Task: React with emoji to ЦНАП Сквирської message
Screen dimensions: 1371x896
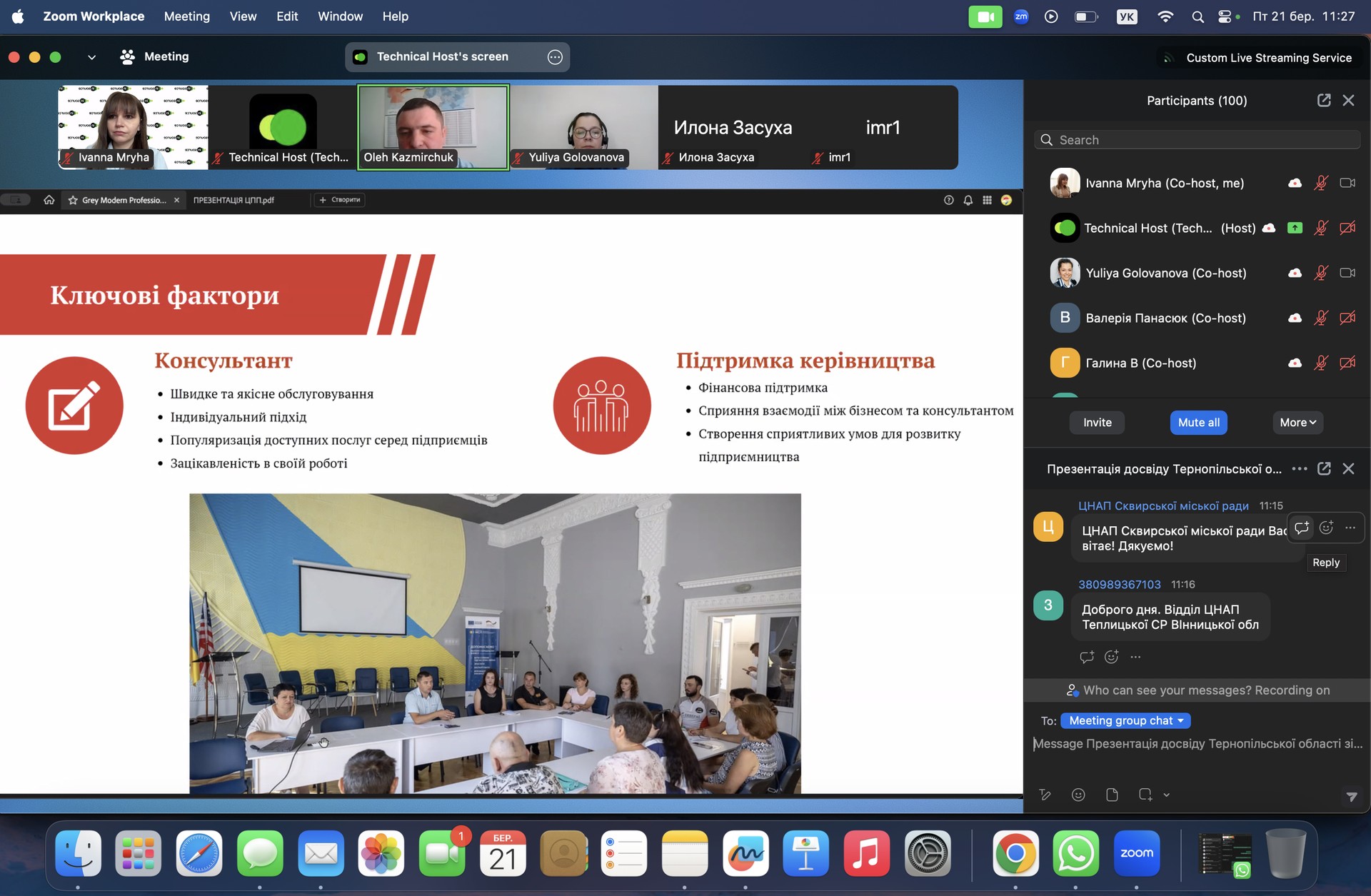Action: (x=1326, y=528)
